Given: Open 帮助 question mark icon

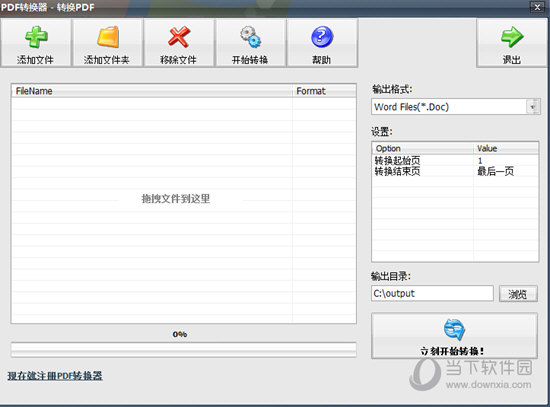Looking at the screenshot, I should (322, 37).
